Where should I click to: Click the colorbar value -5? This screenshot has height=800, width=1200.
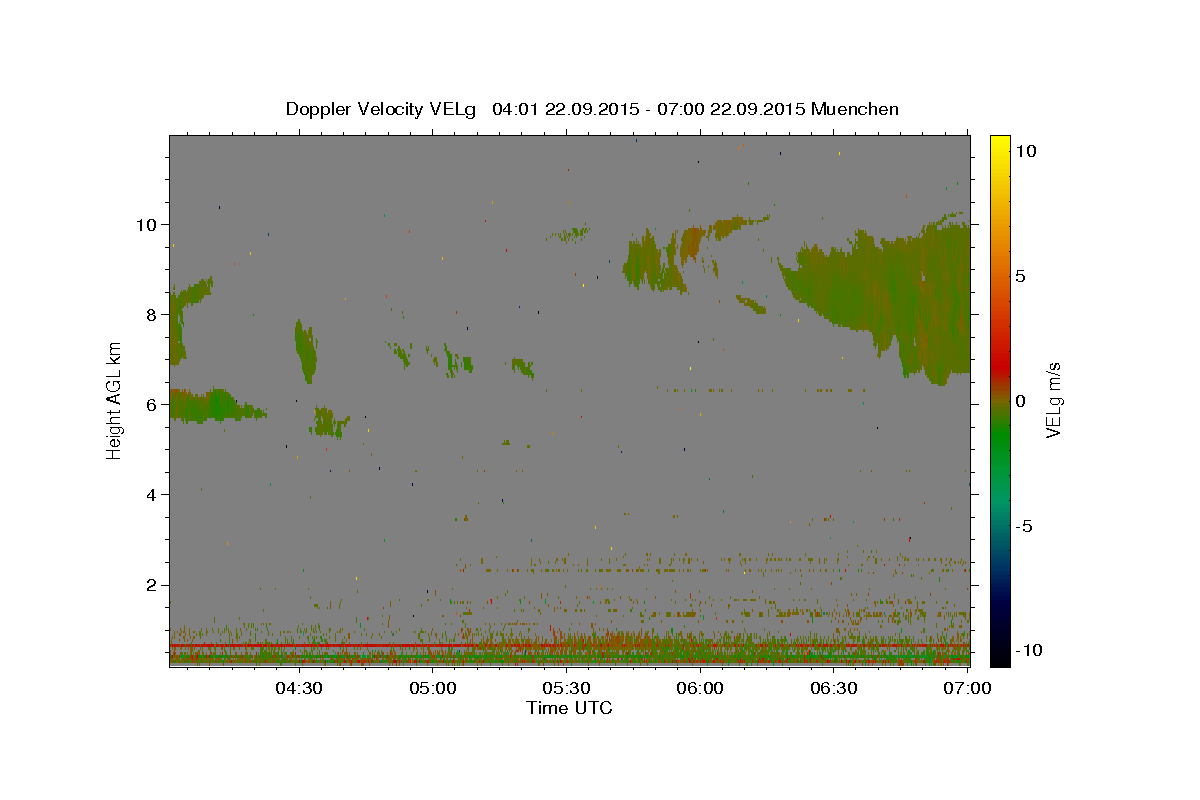(1024, 526)
